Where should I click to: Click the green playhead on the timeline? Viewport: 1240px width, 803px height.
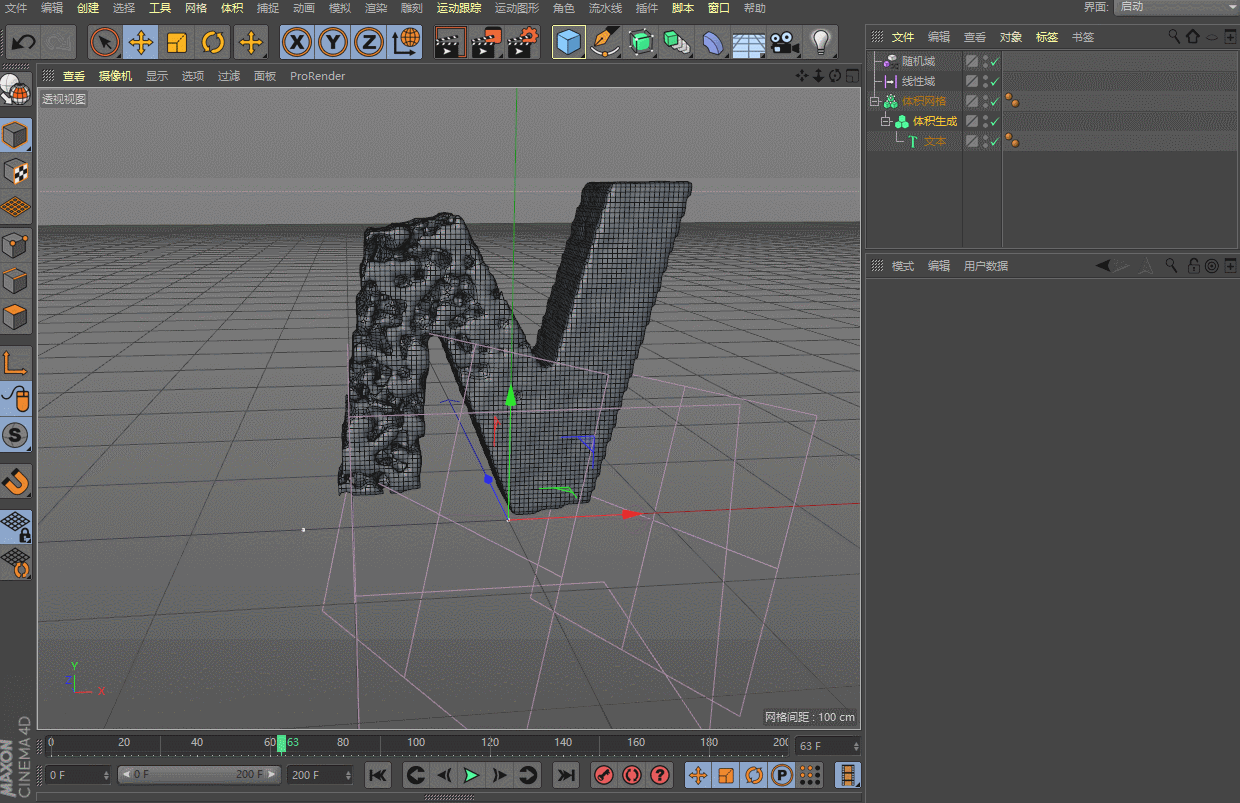pos(281,743)
